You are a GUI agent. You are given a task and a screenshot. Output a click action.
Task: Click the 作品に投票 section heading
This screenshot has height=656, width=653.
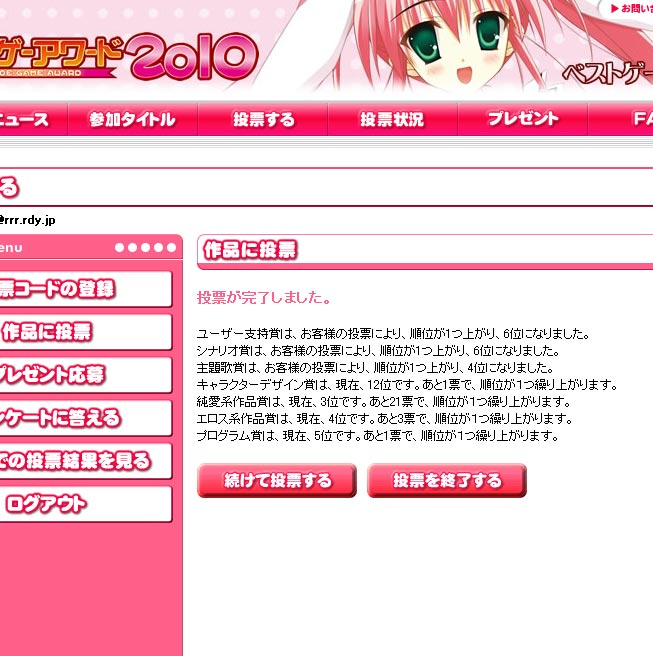[x=250, y=250]
